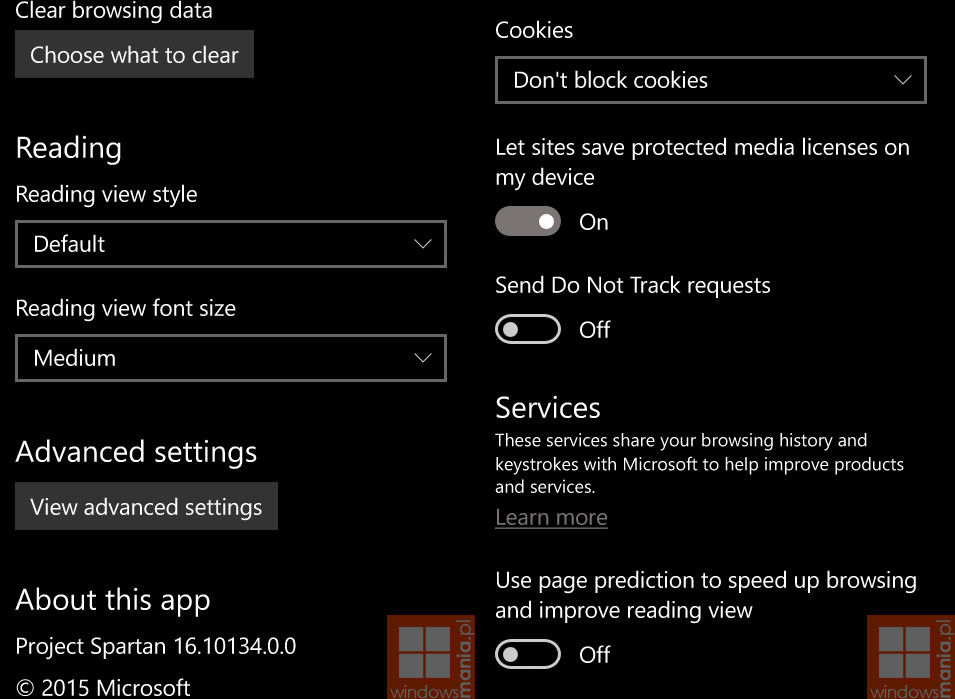
Task: Click the chevron in the Medium dropdown
Action: (423, 358)
